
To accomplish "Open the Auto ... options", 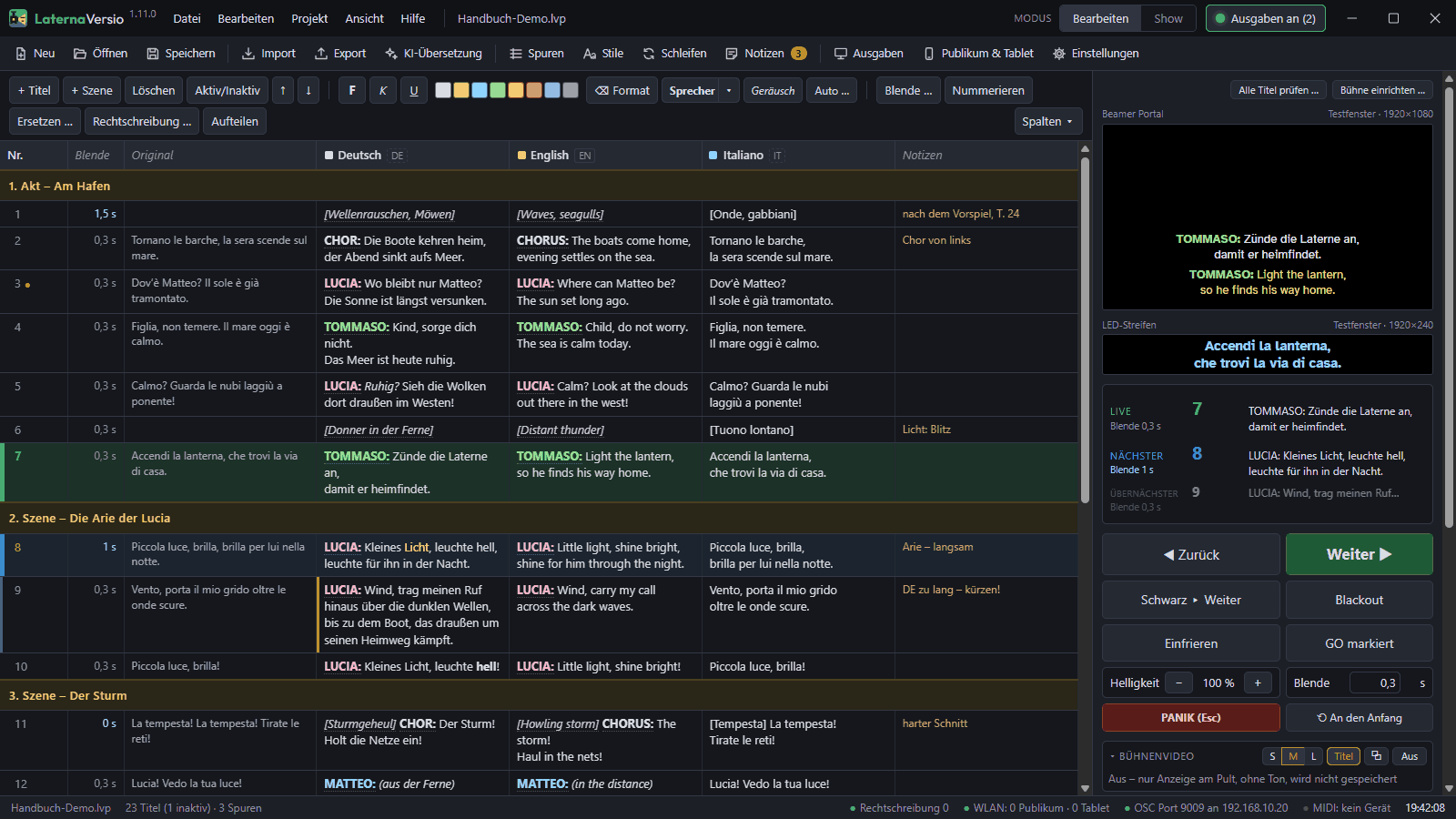I will coord(832,91).
